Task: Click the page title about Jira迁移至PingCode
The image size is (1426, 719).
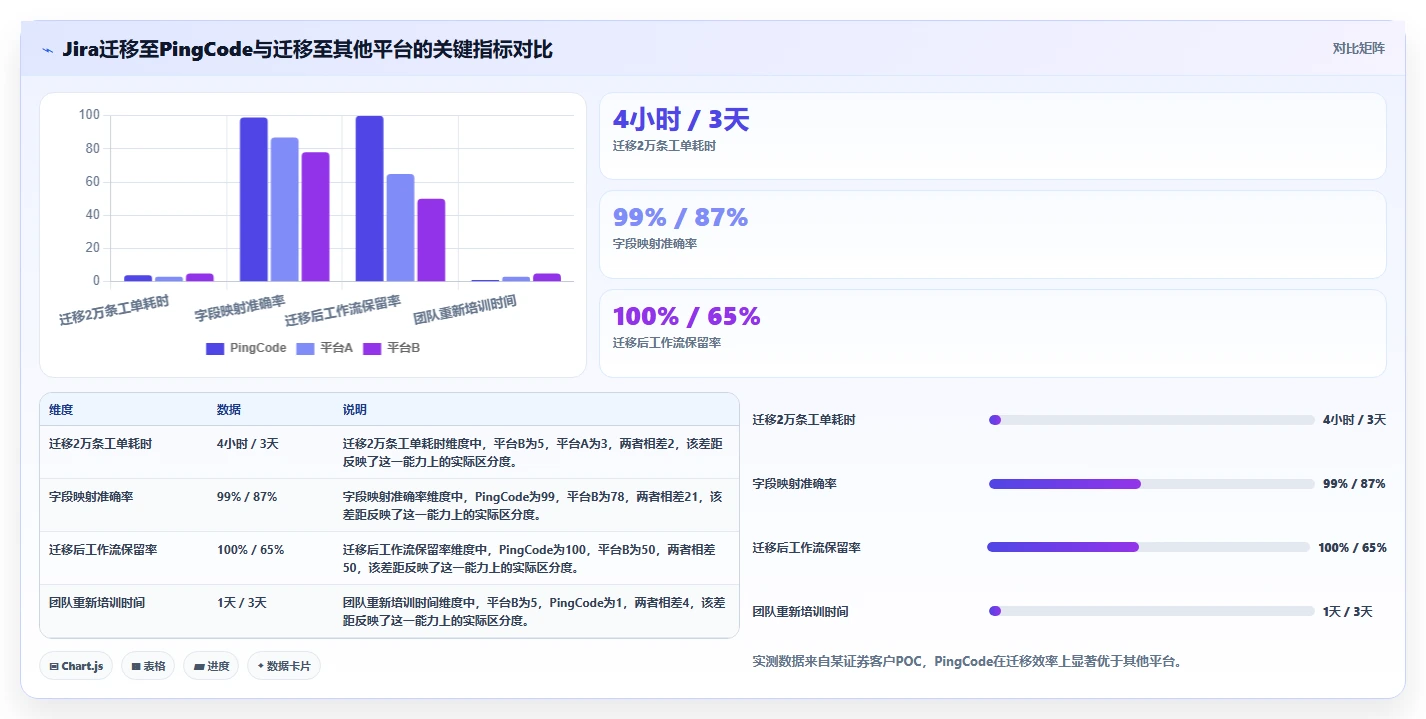Action: [x=307, y=49]
